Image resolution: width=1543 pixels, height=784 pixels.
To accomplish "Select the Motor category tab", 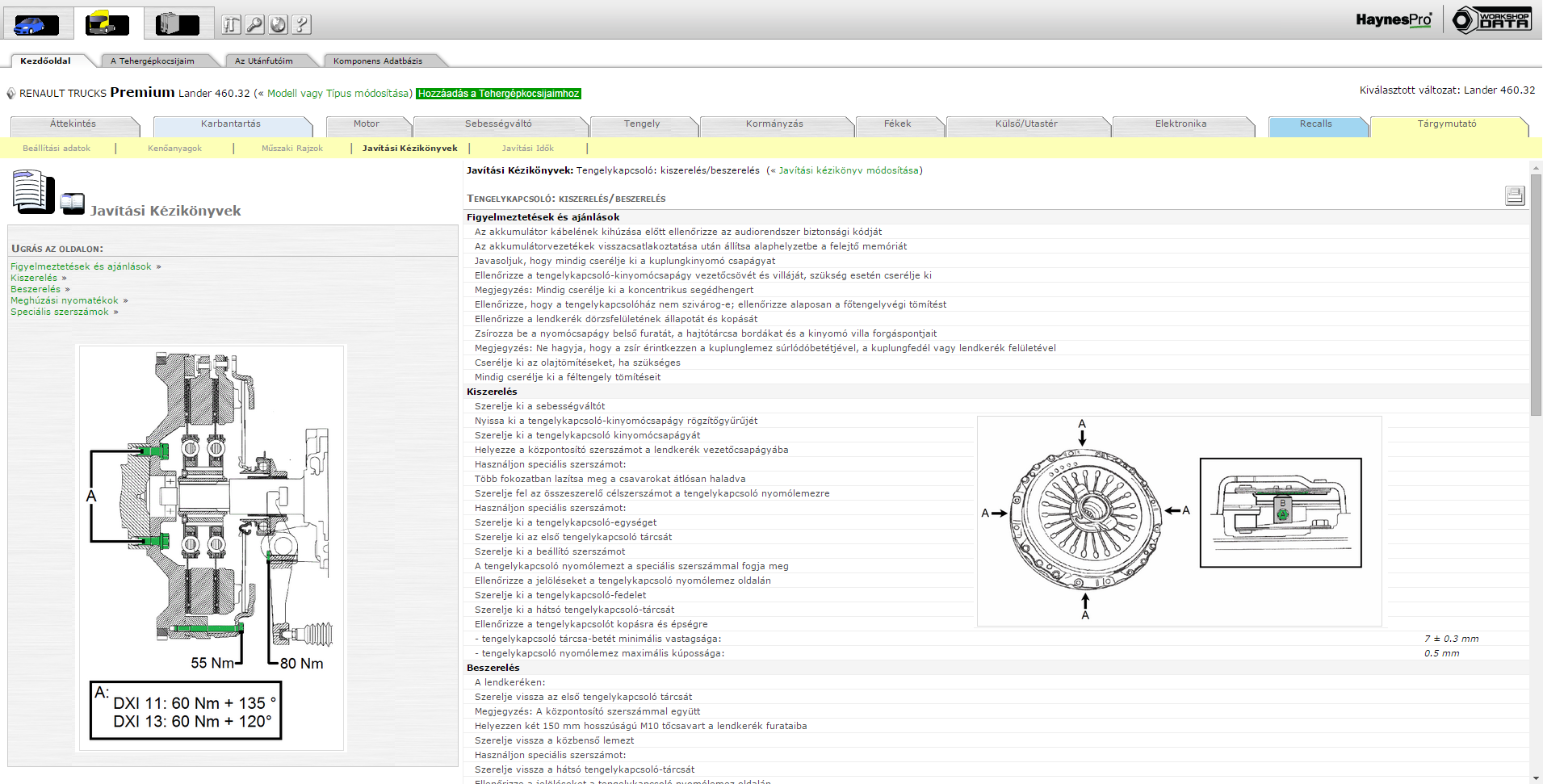I will pos(366,124).
